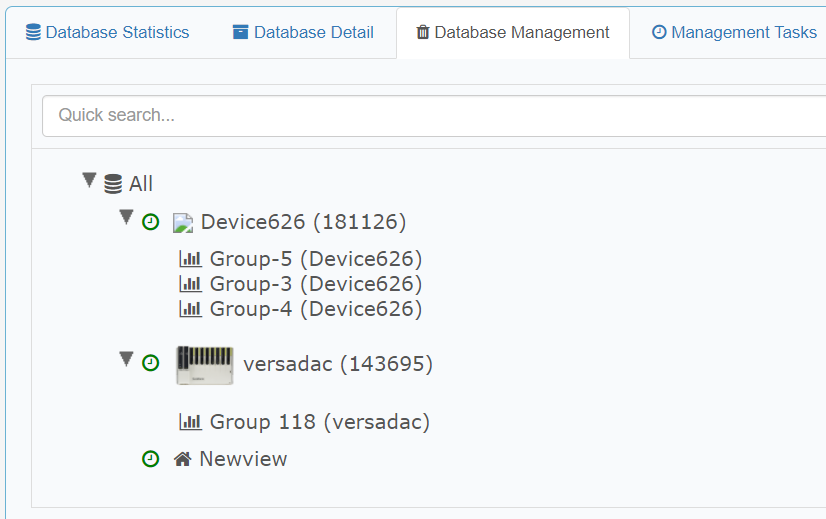This screenshot has height=519, width=826.
Task: Switch to the Database Statistics tab
Action: coord(107,33)
